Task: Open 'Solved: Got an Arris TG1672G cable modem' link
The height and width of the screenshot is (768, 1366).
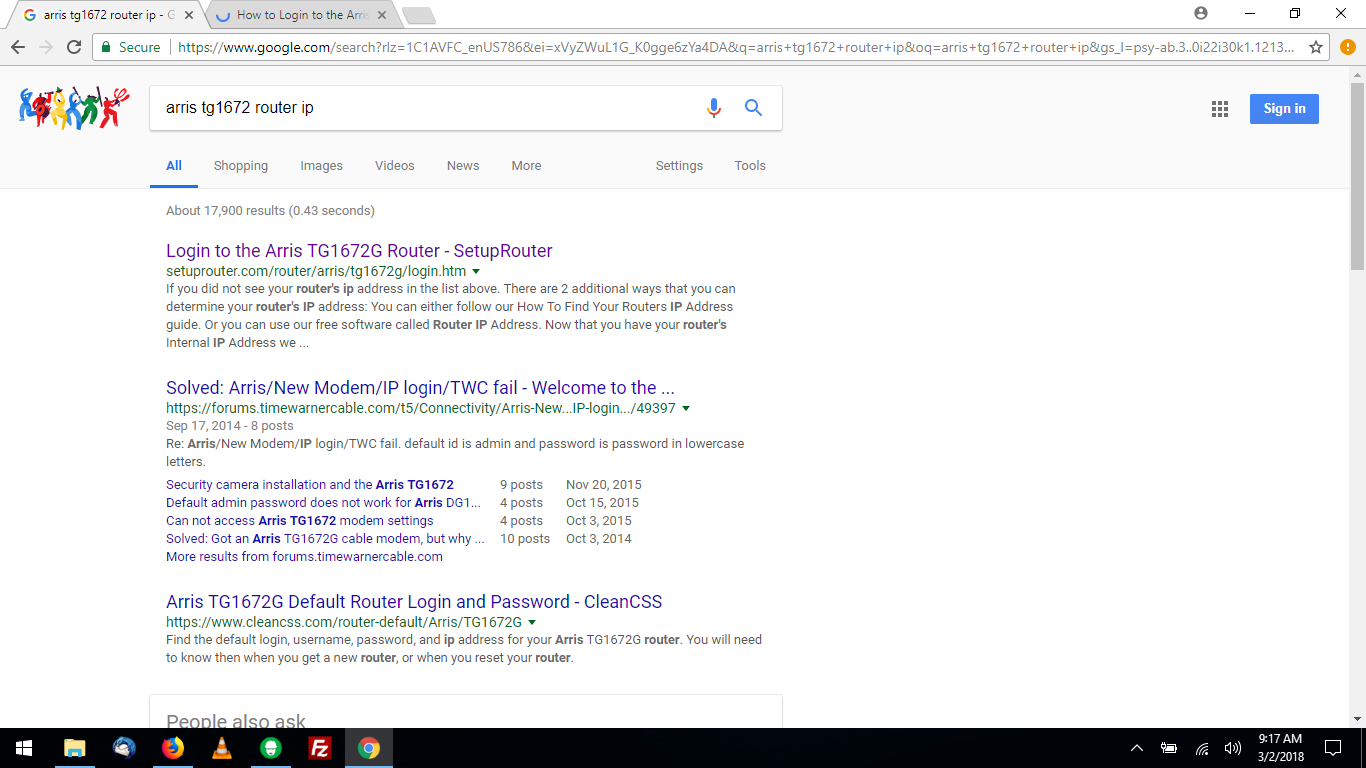Action: (325, 539)
